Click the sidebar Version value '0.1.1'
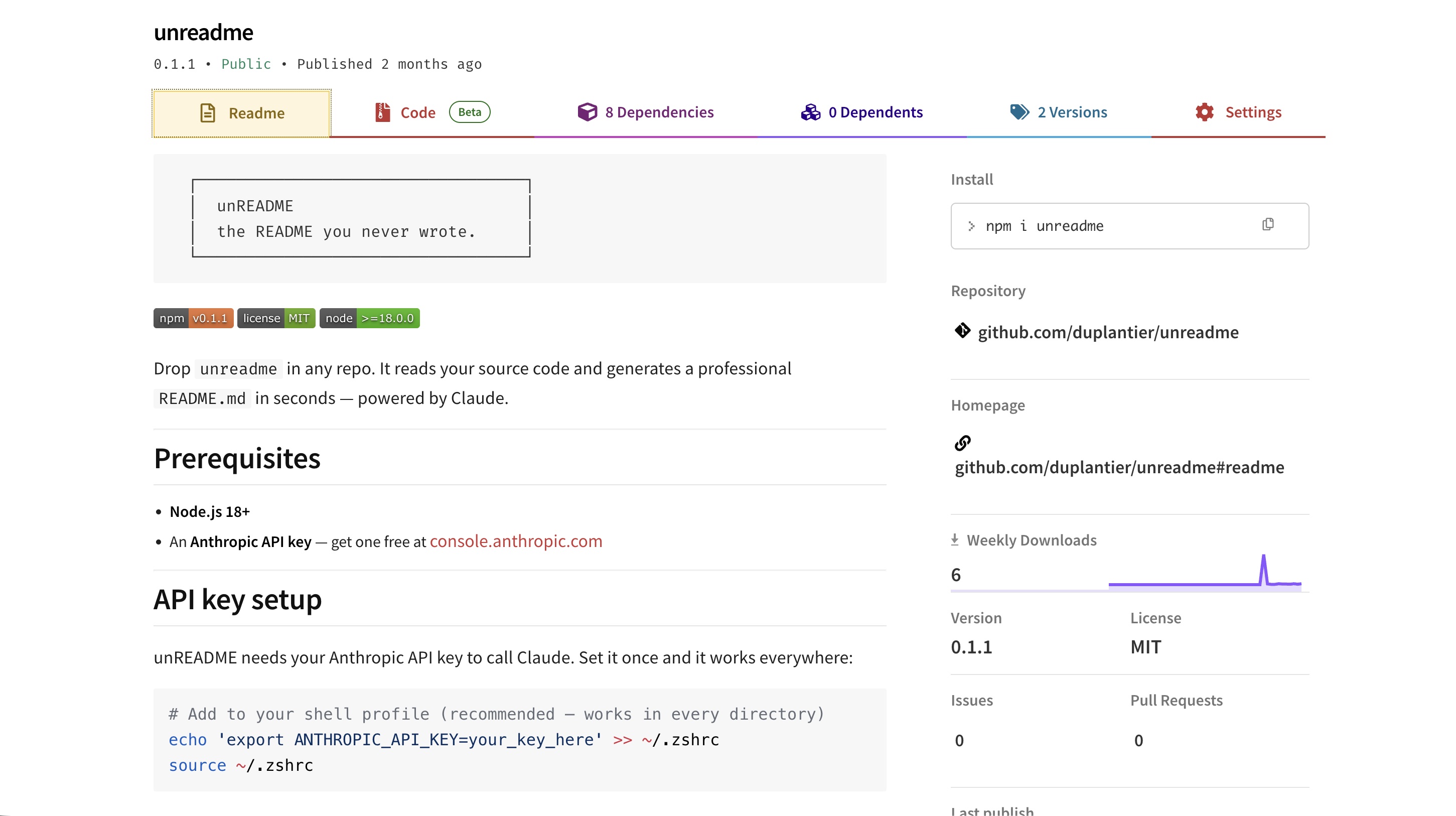1456x816 pixels. pyautogui.click(x=971, y=647)
